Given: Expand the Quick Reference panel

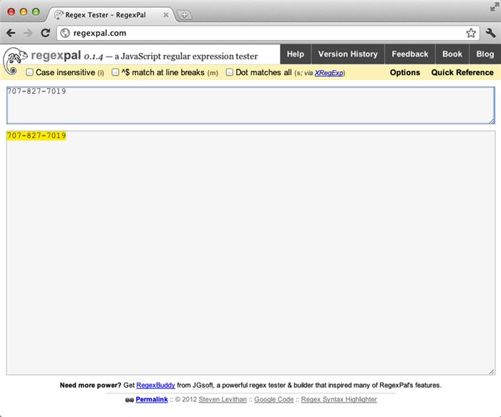Looking at the screenshot, I should click(462, 72).
